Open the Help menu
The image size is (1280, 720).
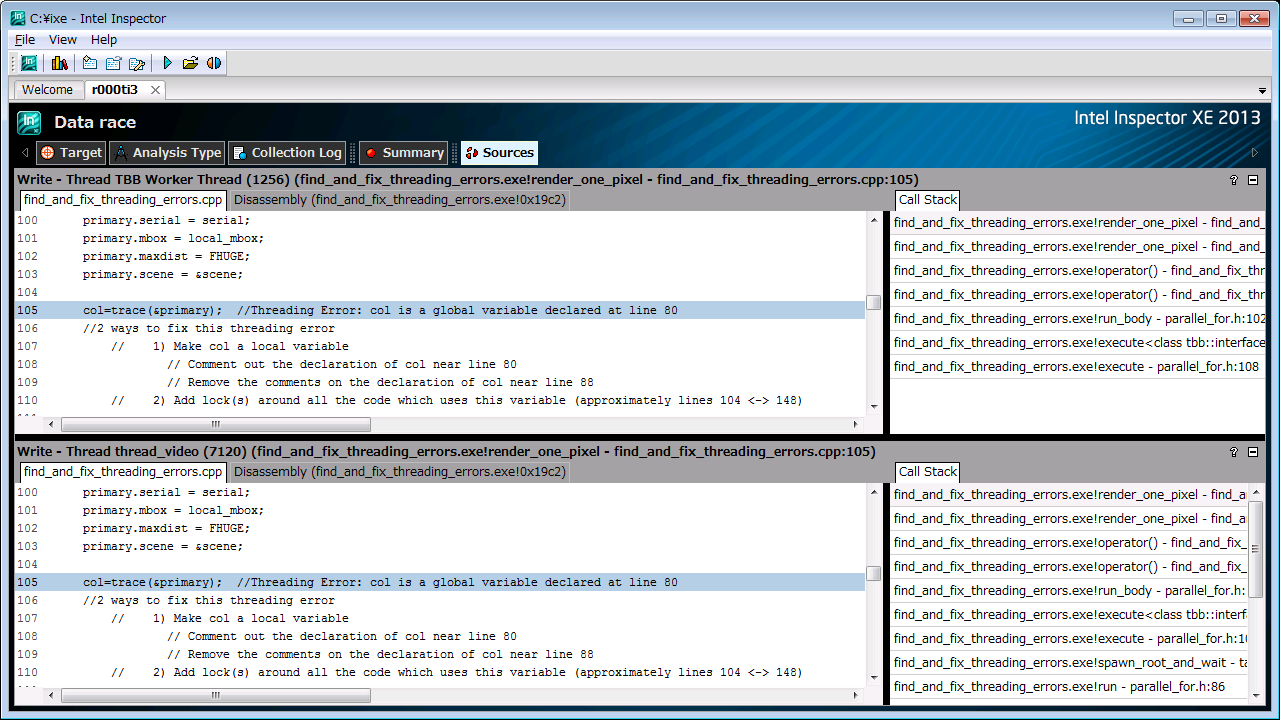[x=104, y=39]
